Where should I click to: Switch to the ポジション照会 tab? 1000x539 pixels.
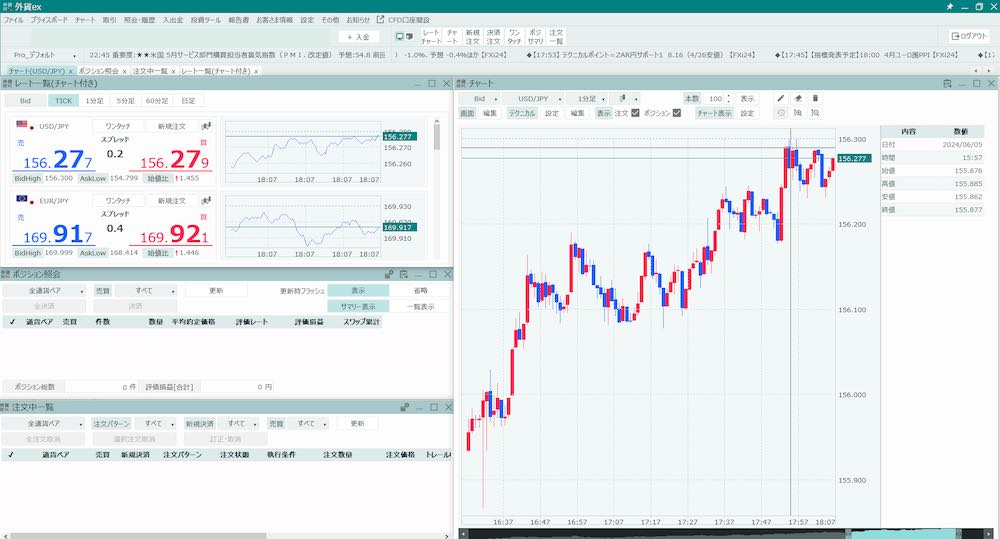click(101, 71)
